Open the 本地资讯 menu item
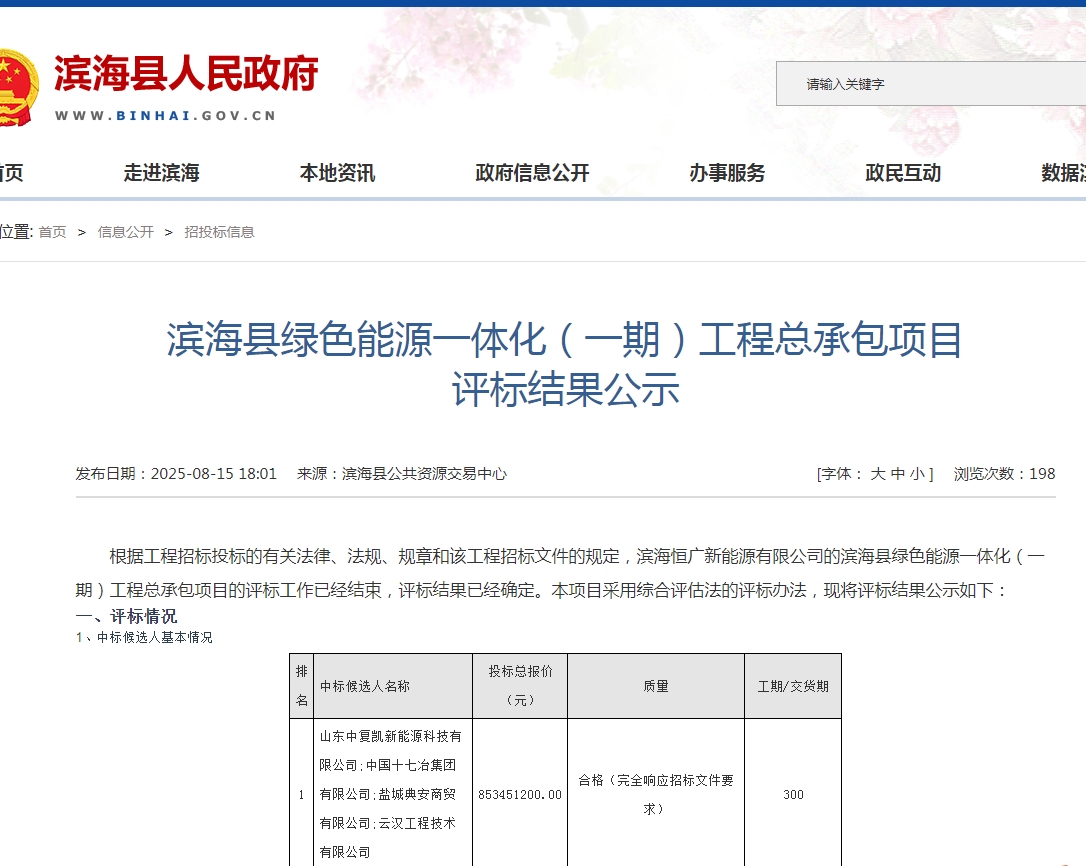The image size is (1086, 866). pos(337,173)
